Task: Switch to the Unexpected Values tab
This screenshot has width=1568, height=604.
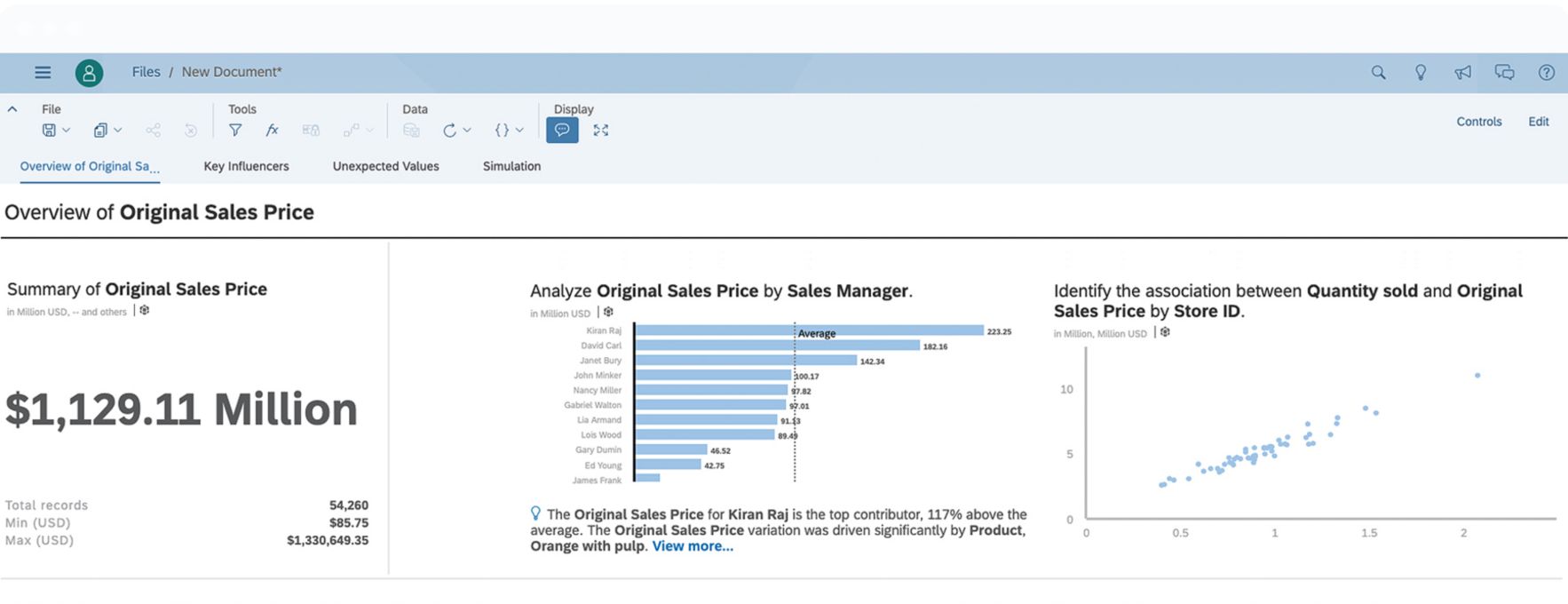Action: 385,166
